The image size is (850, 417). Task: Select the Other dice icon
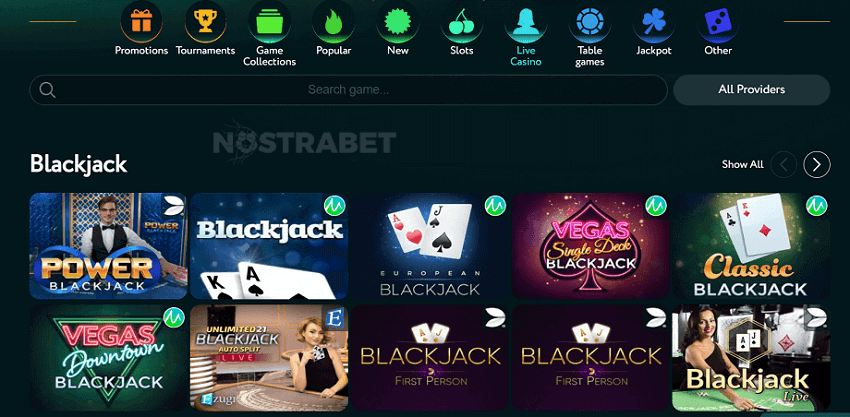[718, 22]
